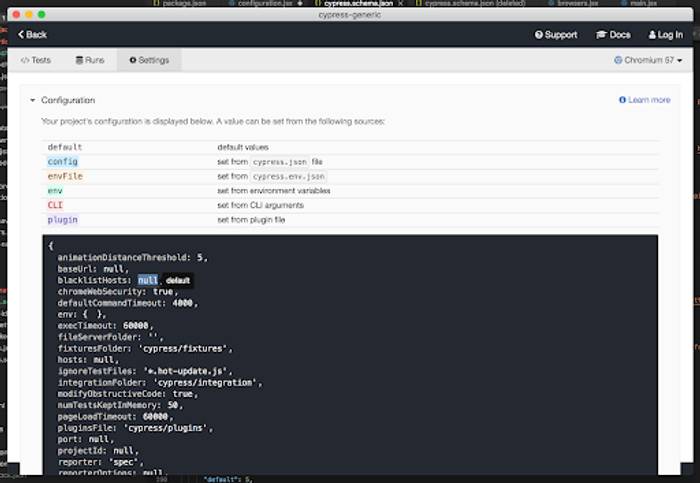Click the 'cypress.env.json' file name

pyautogui.click(x=289, y=176)
